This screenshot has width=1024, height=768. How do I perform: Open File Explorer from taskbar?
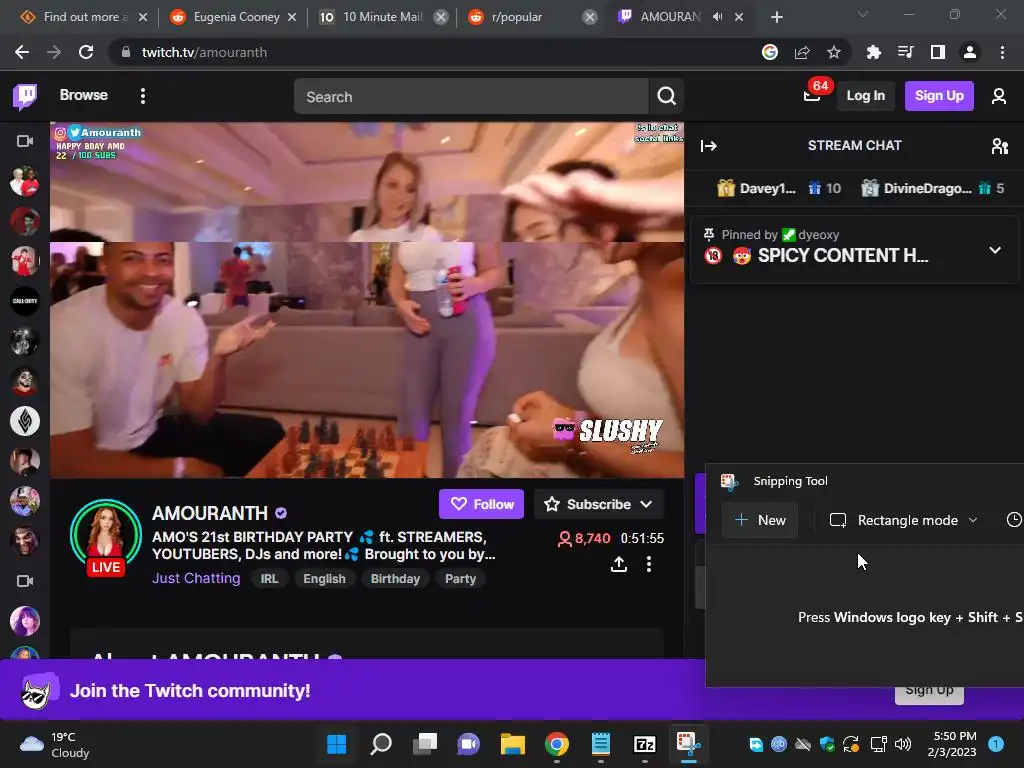(x=513, y=744)
